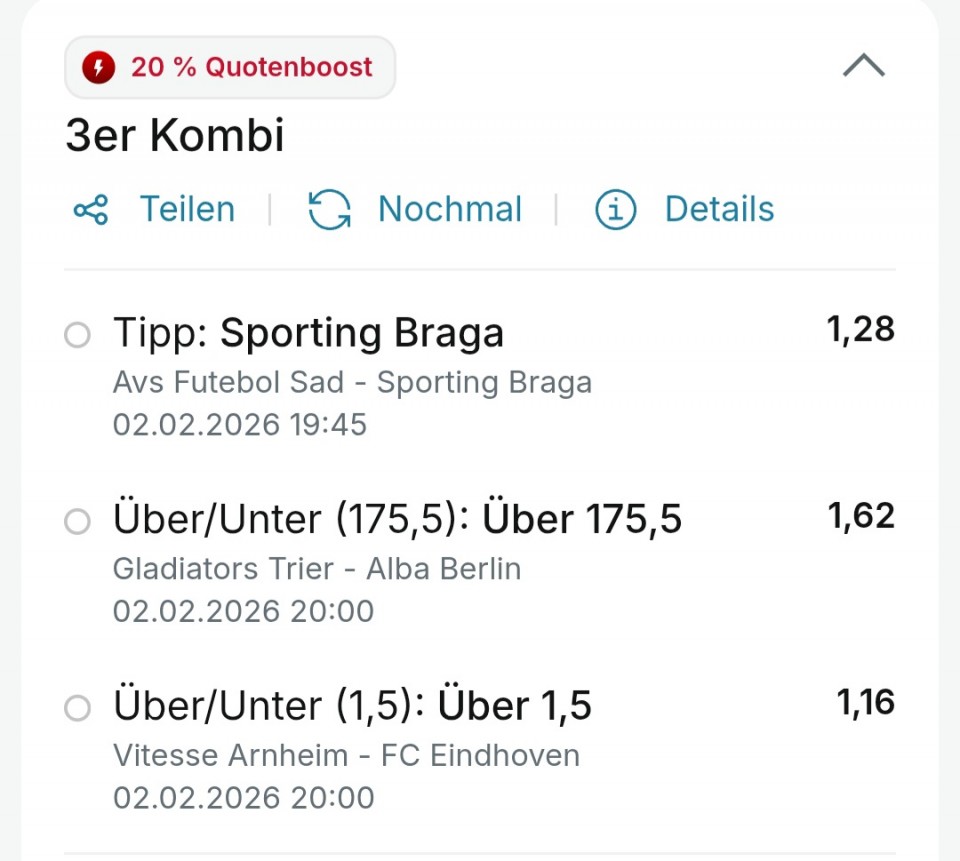Click the red lightning Quotenboost icon
Screen dimensions: 960x861
(99, 68)
